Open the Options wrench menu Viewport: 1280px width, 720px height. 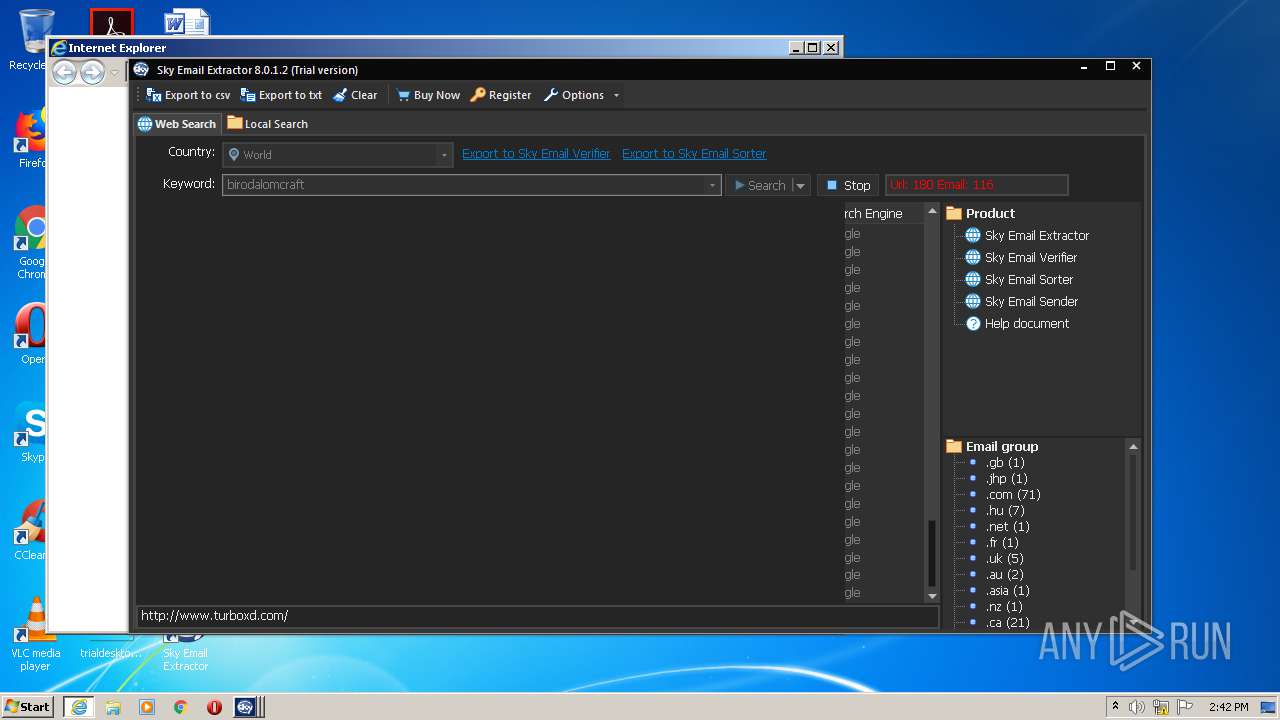coord(574,95)
